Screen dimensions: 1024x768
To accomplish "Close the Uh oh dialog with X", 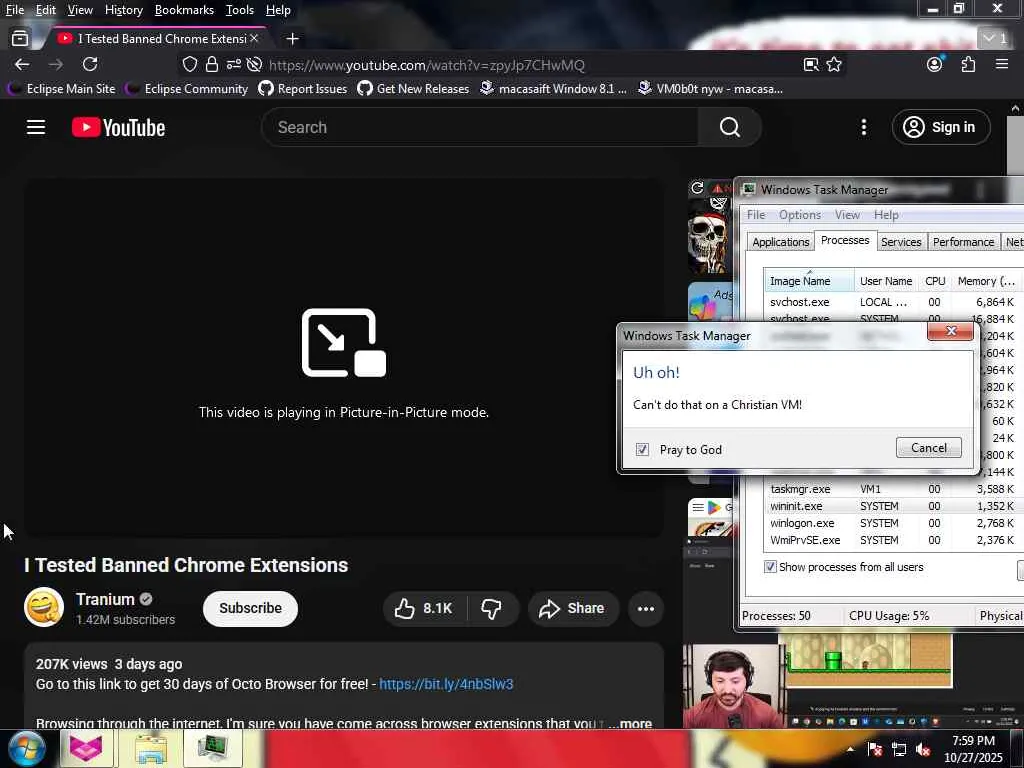I will (x=951, y=331).
